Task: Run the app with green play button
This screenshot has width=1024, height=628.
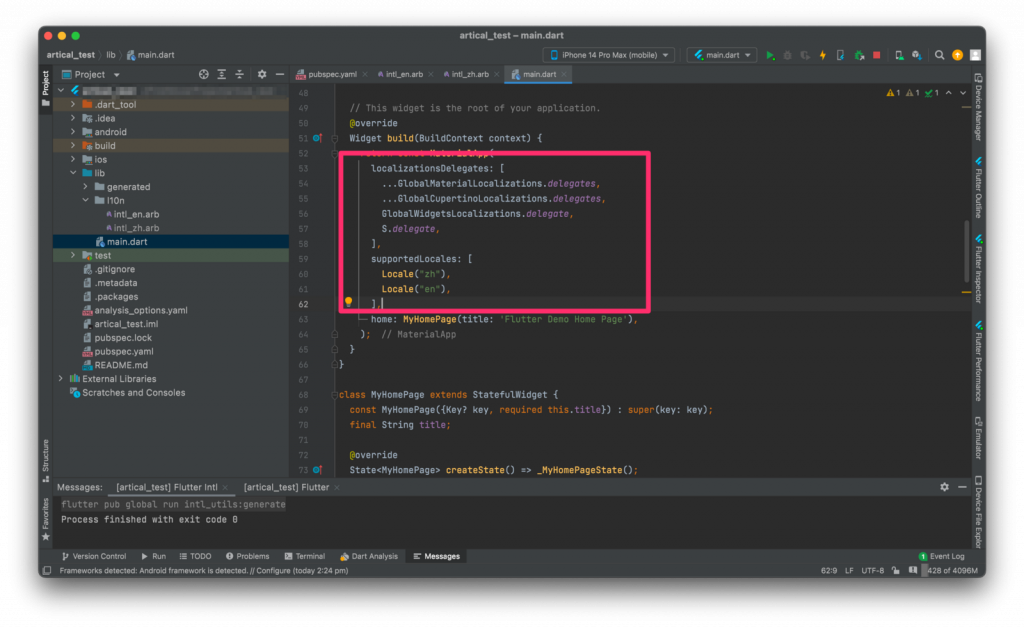Action: pyautogui.click(x=771, y=55)
